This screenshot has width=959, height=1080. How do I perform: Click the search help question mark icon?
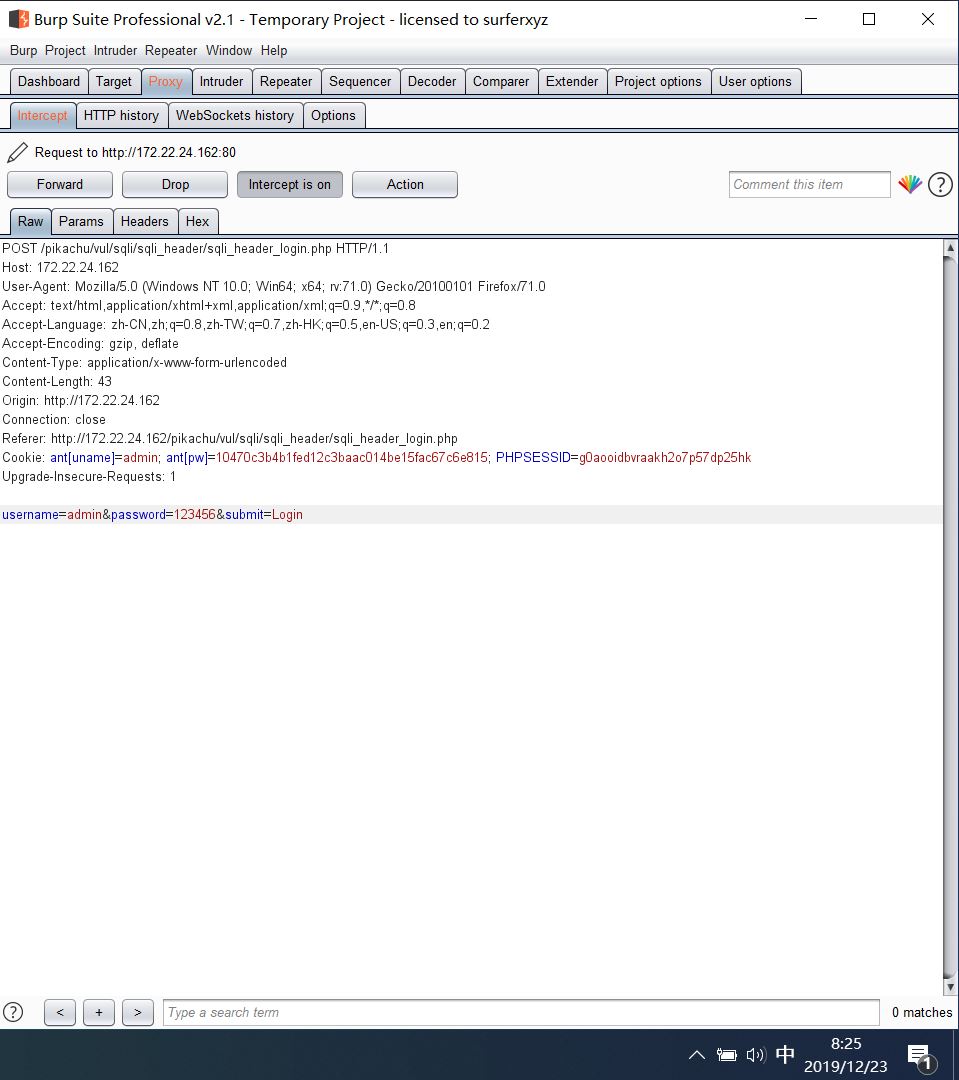coord(13,1012)
